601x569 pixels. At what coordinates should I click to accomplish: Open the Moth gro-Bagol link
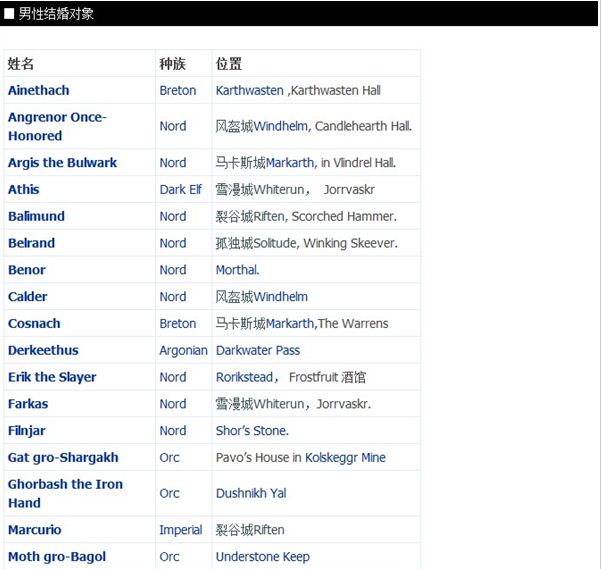click(57, 557)
